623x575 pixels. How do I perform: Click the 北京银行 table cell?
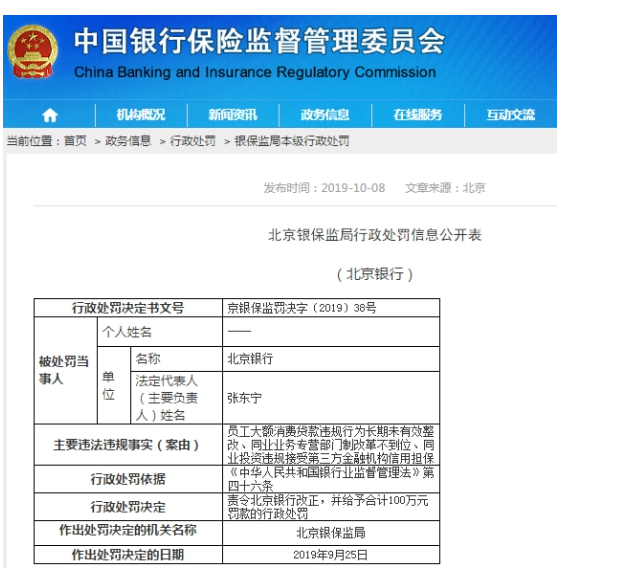click(331, 359)
